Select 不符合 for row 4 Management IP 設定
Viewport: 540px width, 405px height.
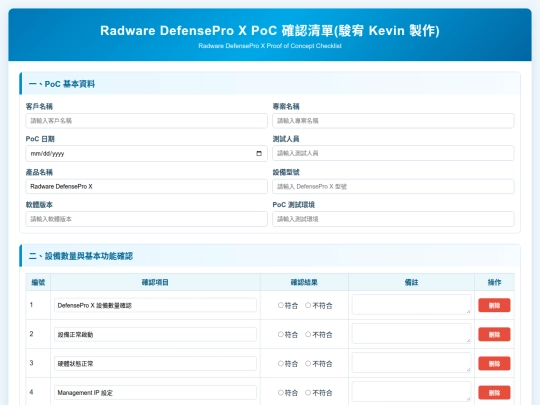coord(308,392)
